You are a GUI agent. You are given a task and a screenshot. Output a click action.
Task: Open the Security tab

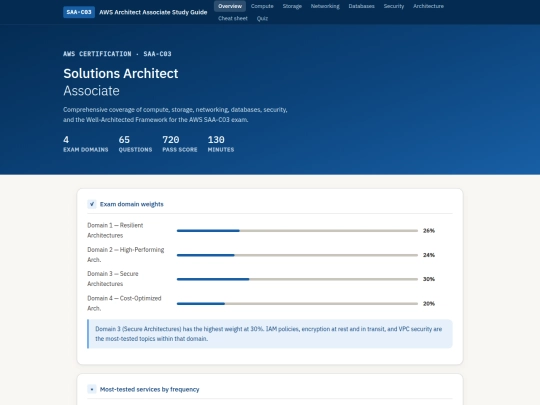tap(394, 6)
